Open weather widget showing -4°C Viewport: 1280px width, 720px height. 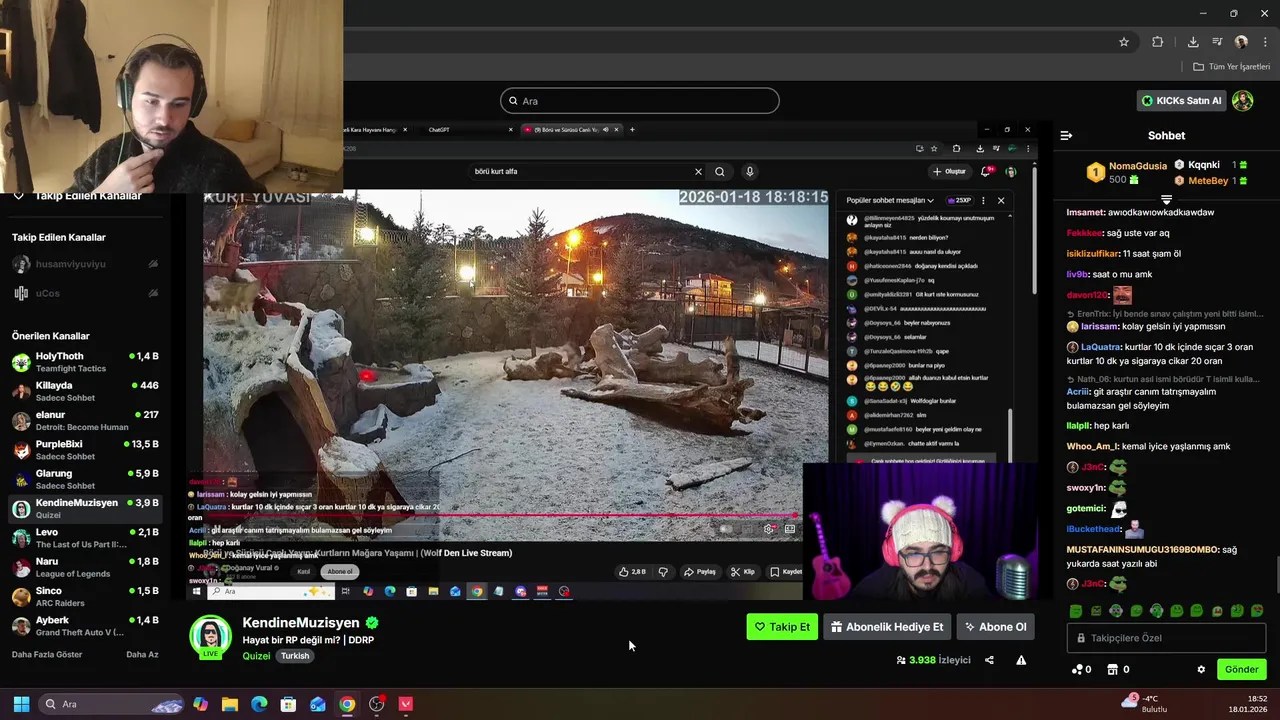point(1145,704)
